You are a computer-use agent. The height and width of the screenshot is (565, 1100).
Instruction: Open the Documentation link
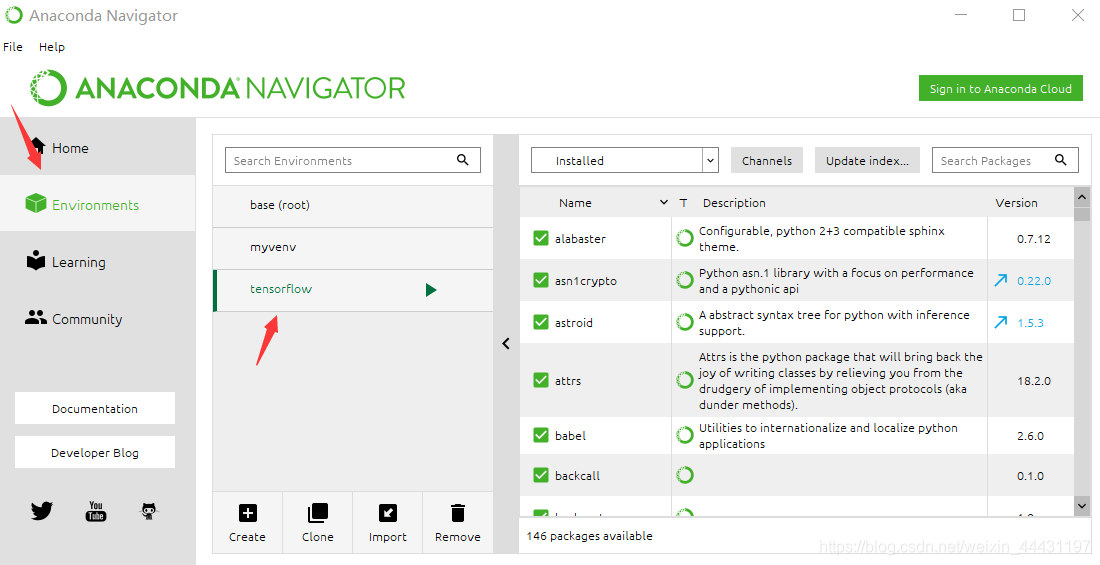[95, 408]
